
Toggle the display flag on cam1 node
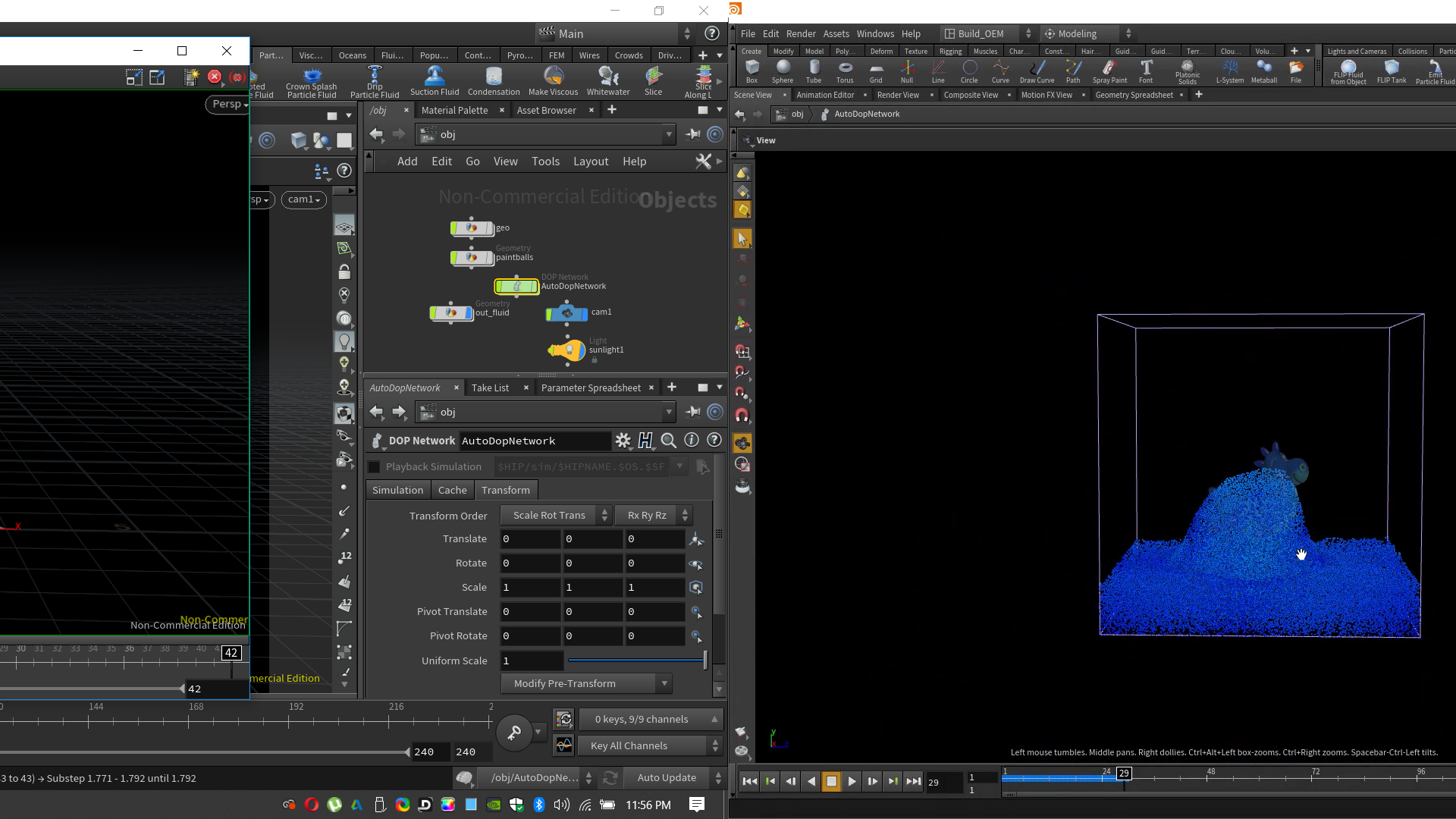(x=583, y=313)
